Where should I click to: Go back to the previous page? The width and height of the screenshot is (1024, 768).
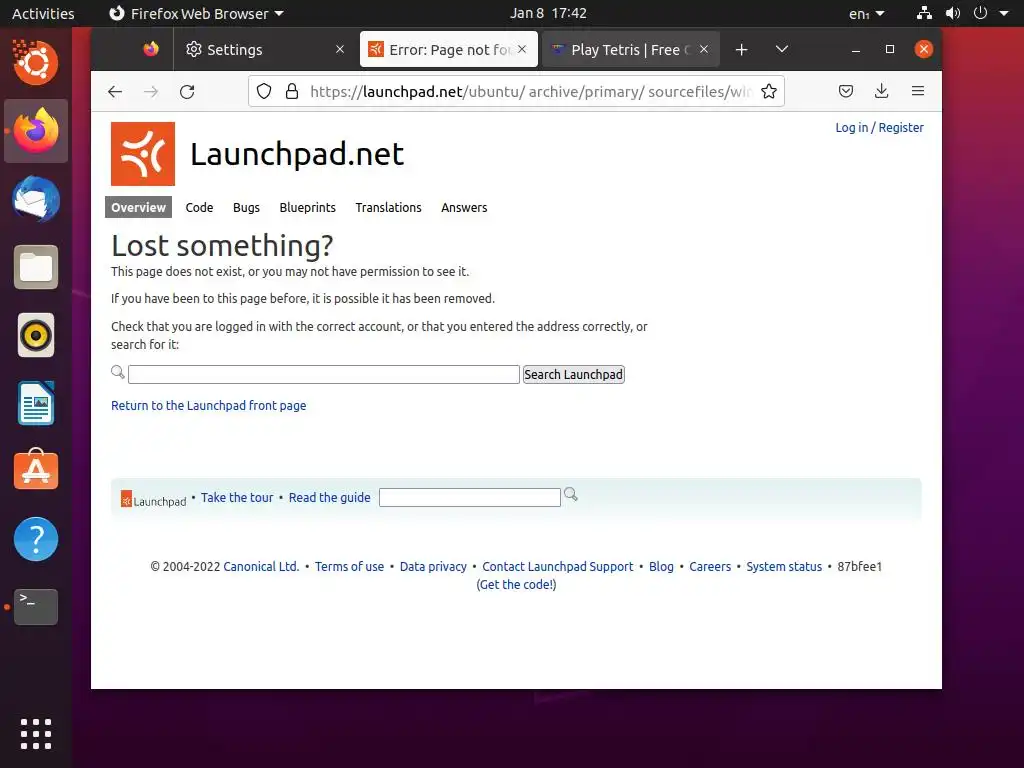(115, 91)
